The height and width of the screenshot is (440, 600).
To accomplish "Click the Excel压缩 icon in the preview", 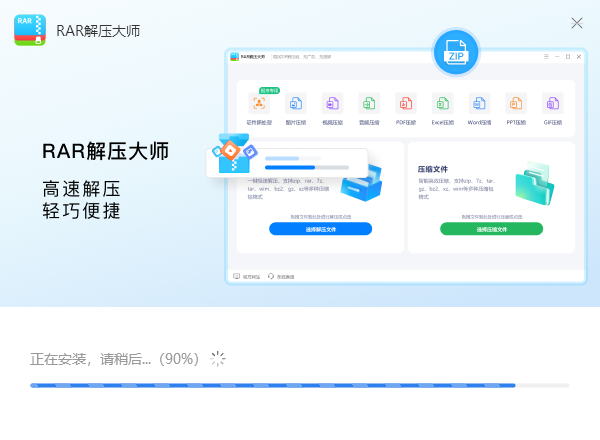I will (442, 103).
